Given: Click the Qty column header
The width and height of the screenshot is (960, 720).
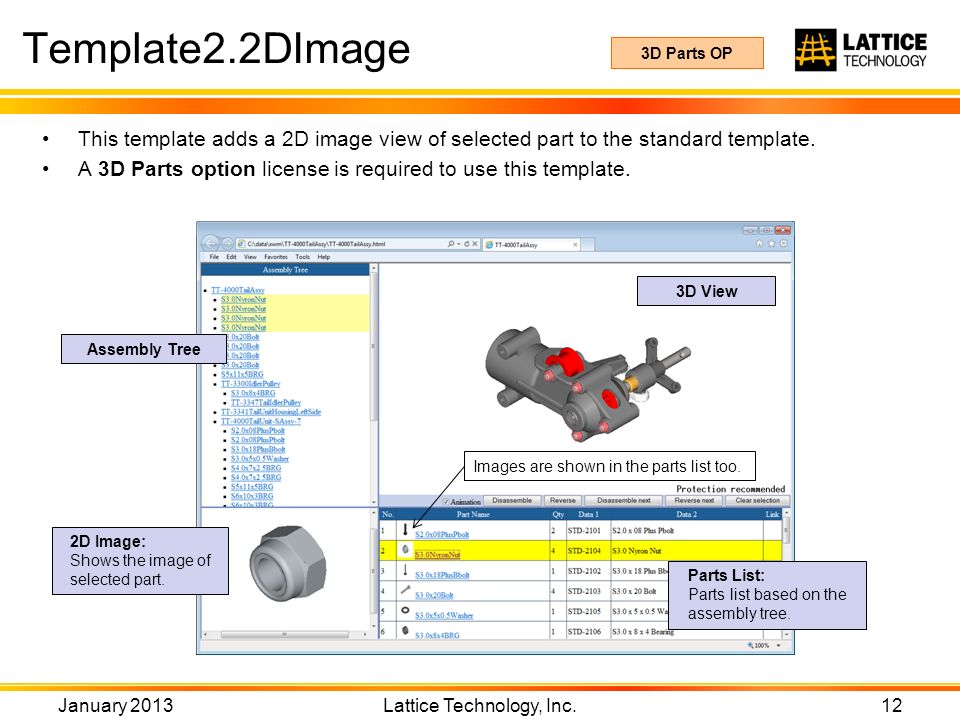Looking at the screenshot, I should [x=558, y=514].
